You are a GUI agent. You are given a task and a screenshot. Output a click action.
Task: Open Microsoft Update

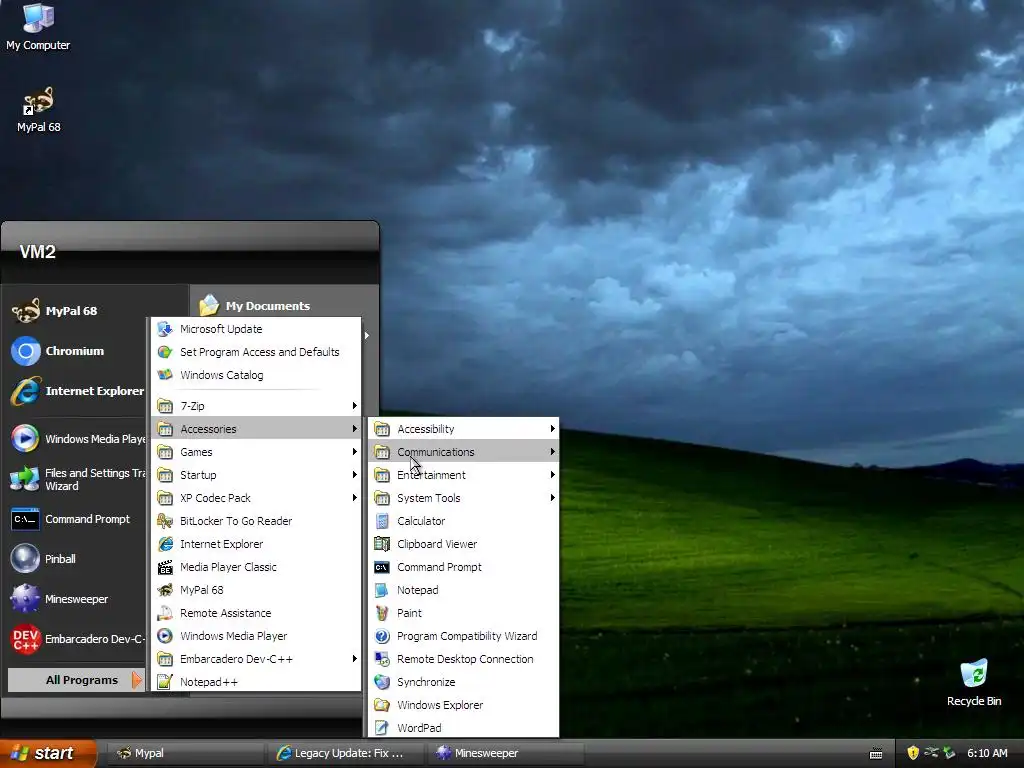click(256, 329)
